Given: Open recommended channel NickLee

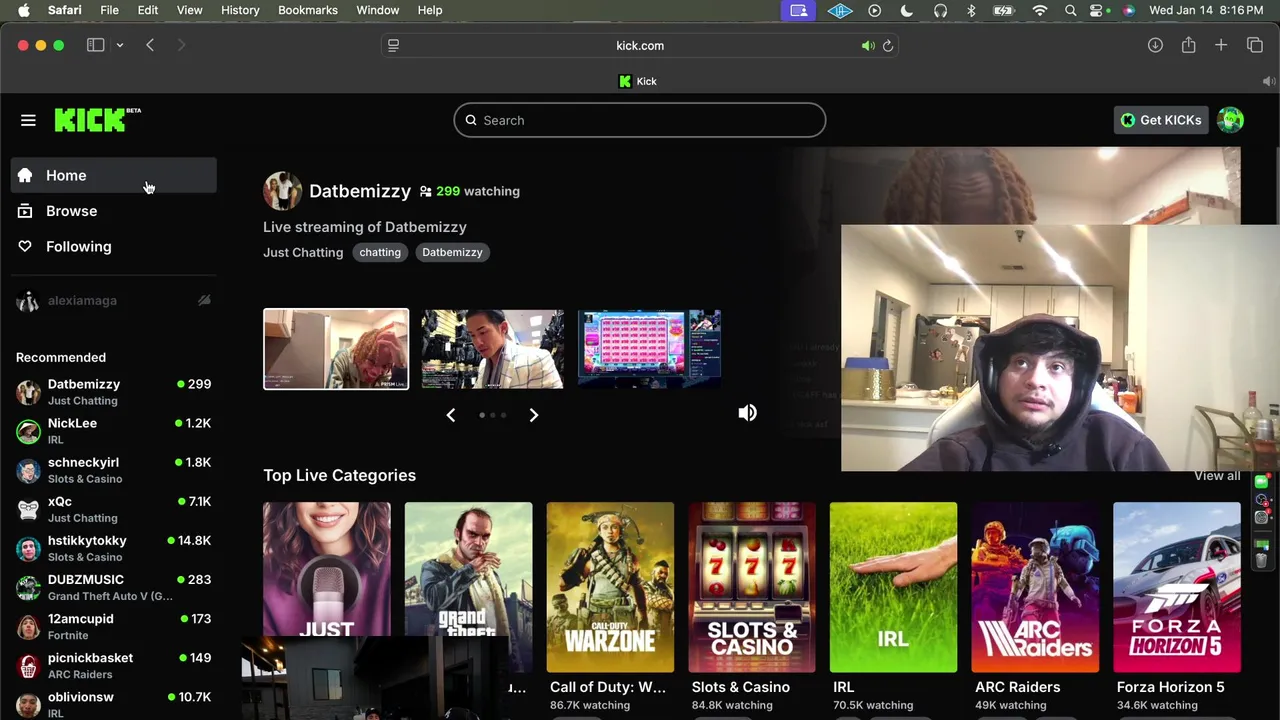Looking at the screenshot, I should (x=114, y=431).
